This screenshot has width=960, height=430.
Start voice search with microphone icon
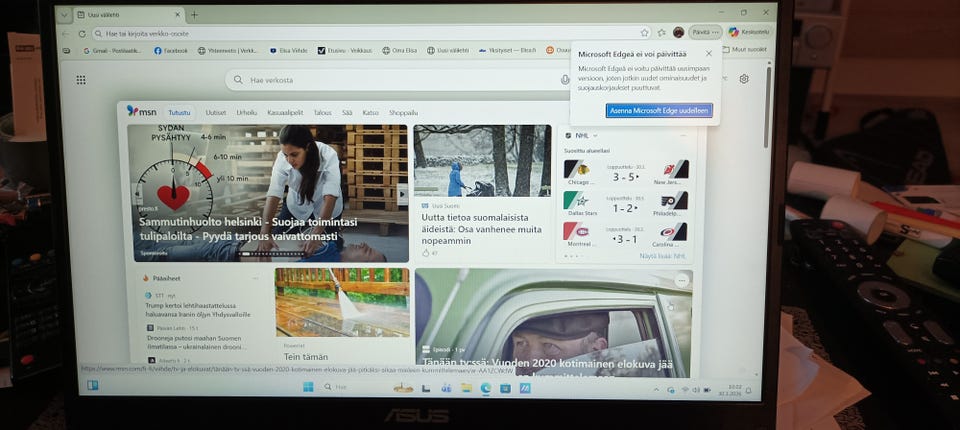tap(564, 80)
